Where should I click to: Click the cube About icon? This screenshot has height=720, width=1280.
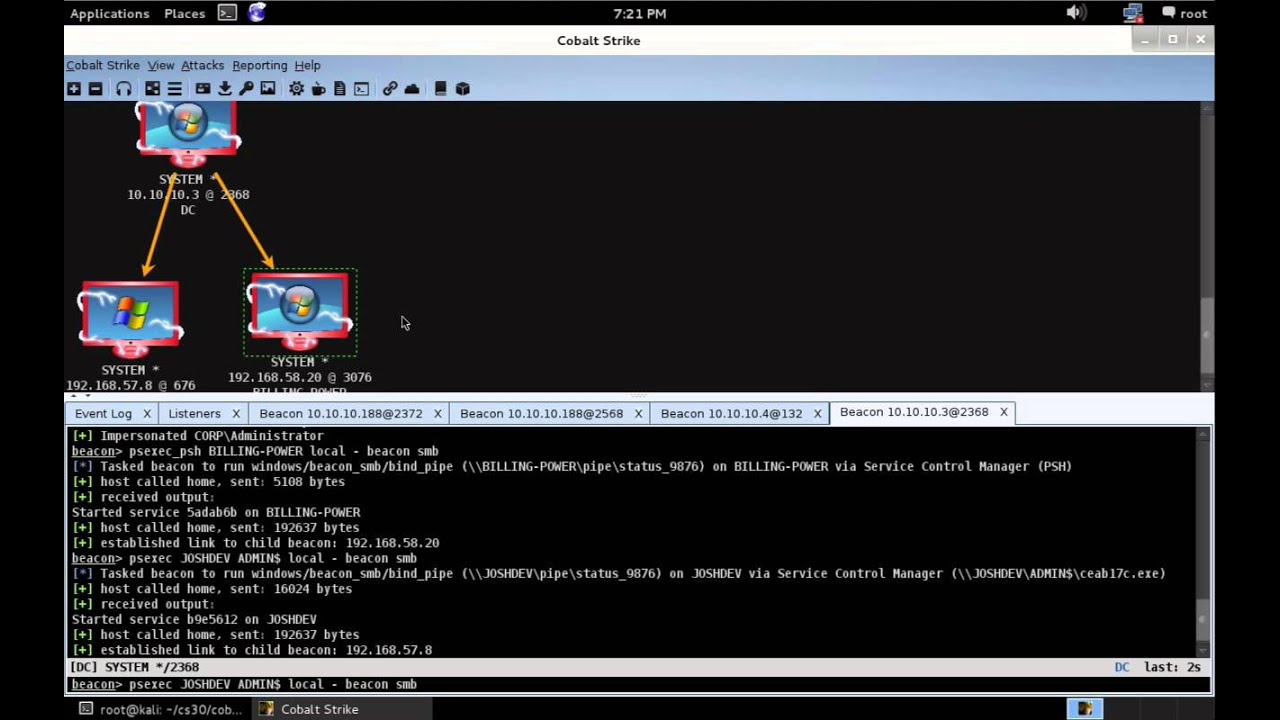463,89
